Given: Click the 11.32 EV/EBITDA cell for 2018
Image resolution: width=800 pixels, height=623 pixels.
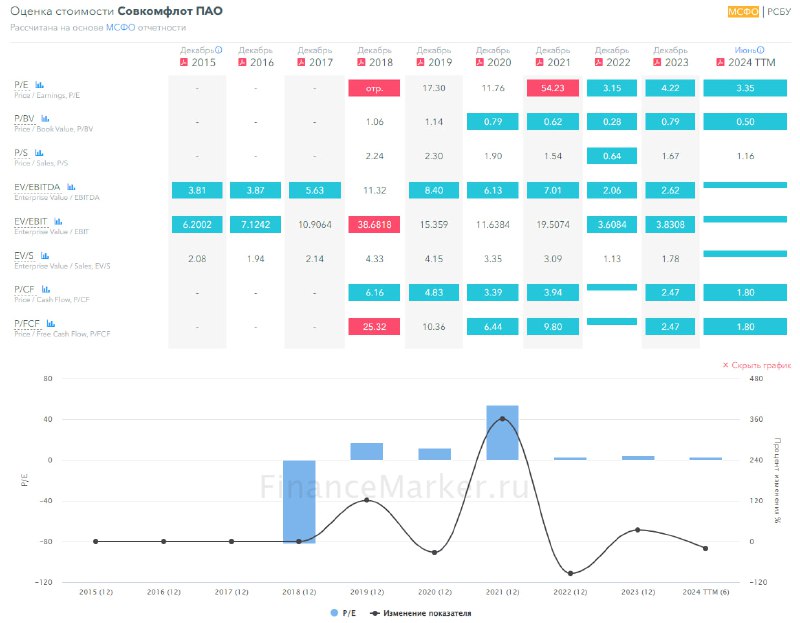Looking at the screenshot, I should [x=374, y=190].
